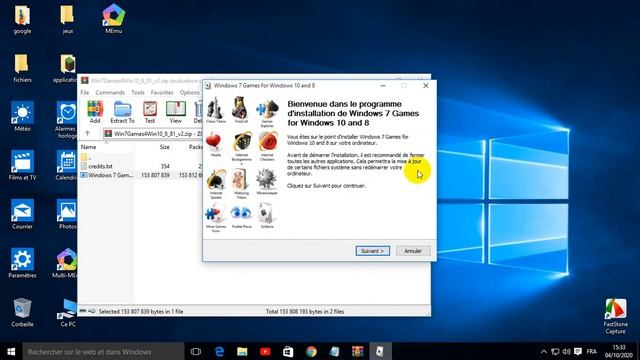Open File Explorer from the taskbar
Screen dimensions: 640x360
click(242, 351)
